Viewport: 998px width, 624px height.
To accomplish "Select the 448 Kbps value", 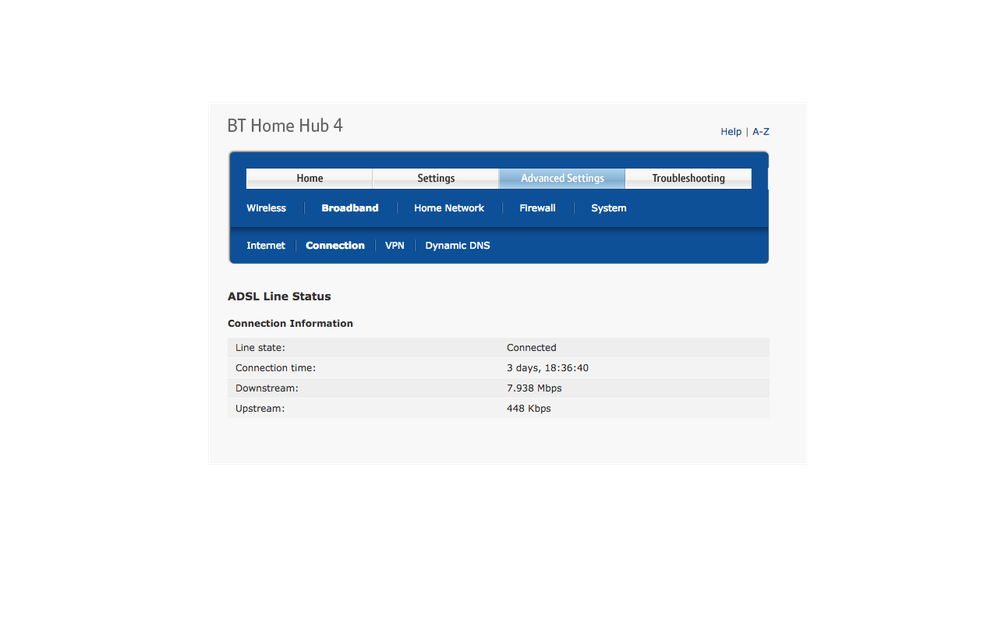I will (528, 409).
